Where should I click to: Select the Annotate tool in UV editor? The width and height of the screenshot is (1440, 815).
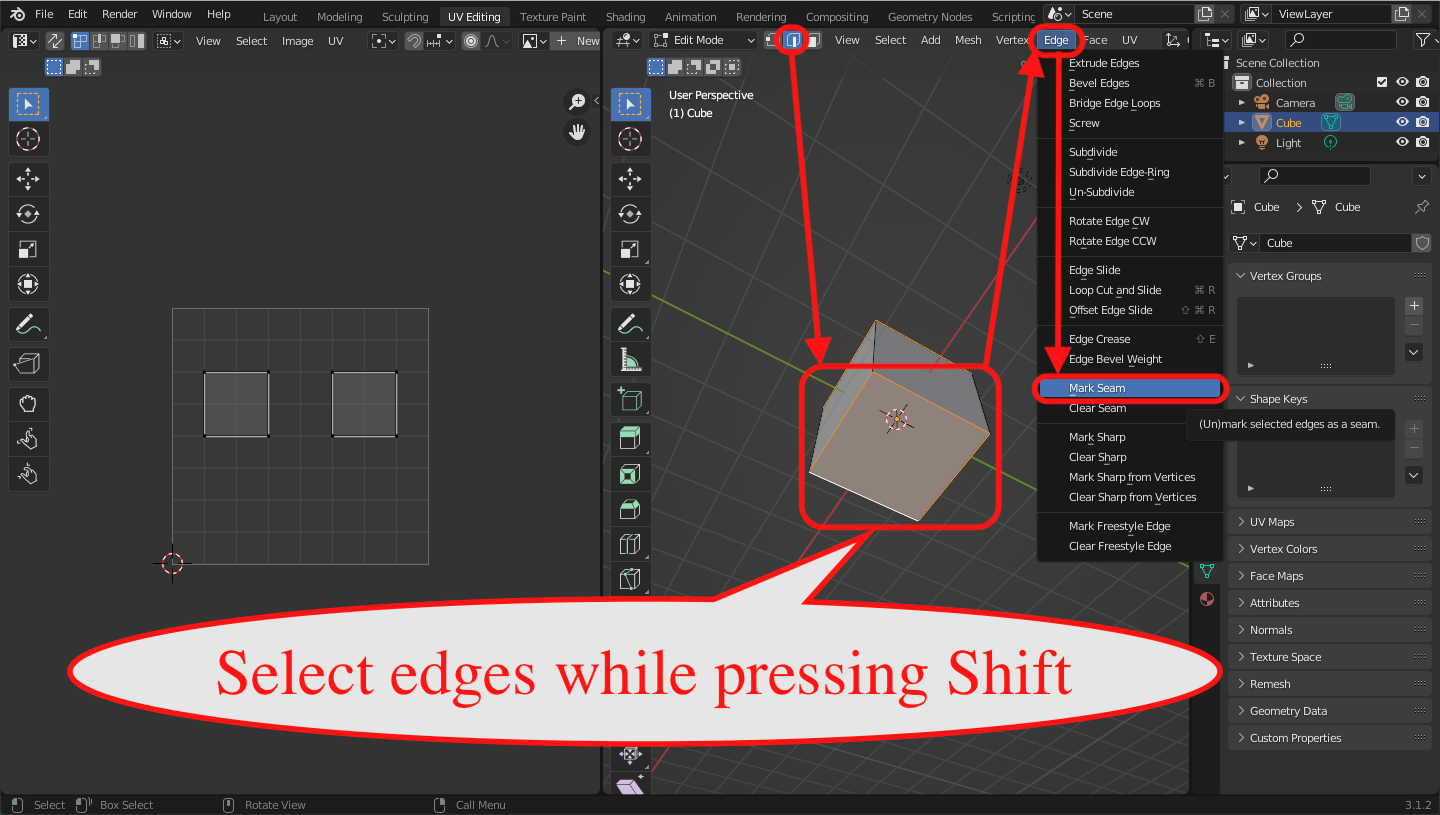[28, 325]
